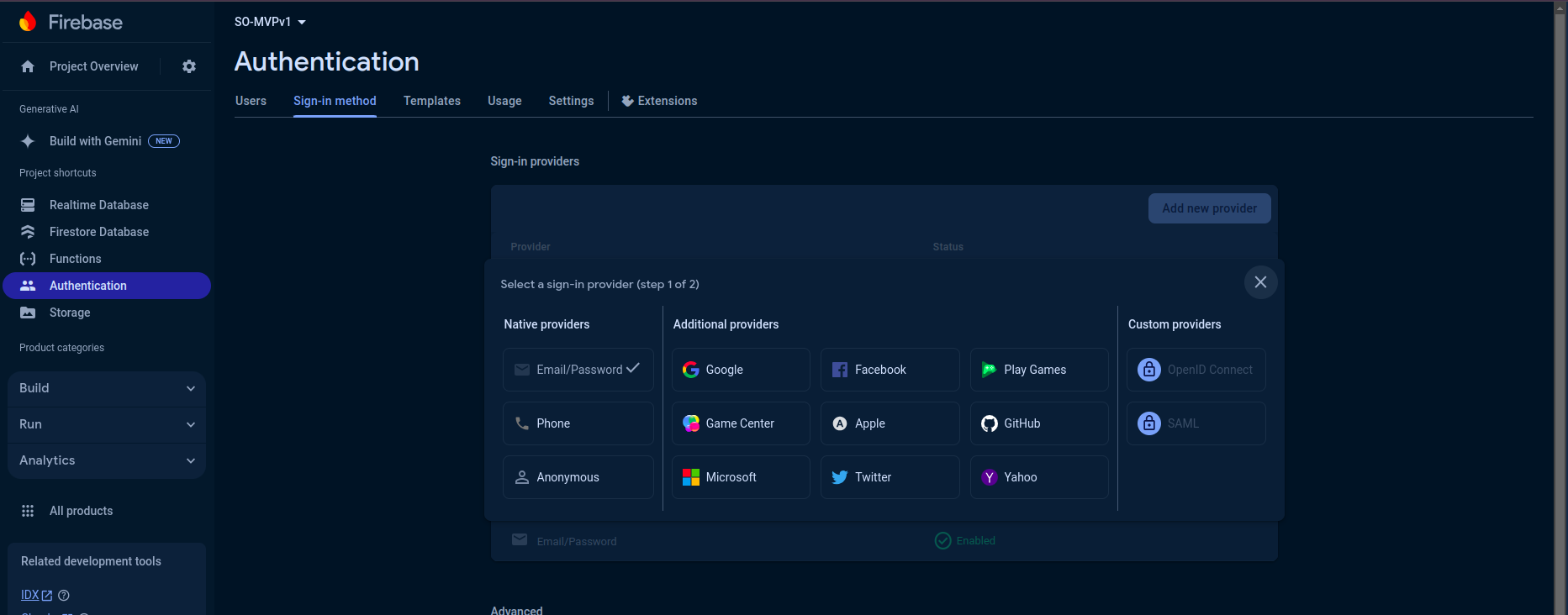Click the SAML lock icon
1568x615 pixels.
(1149, 423)
